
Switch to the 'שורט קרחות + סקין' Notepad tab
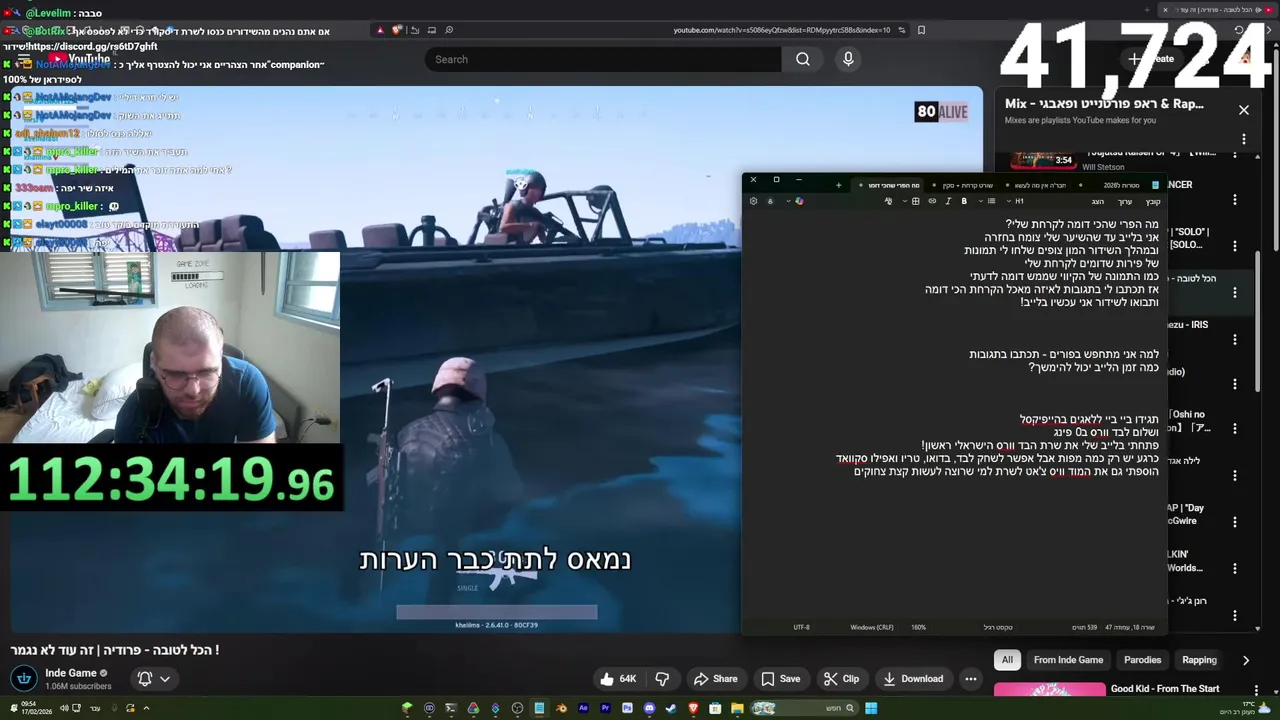968,185
